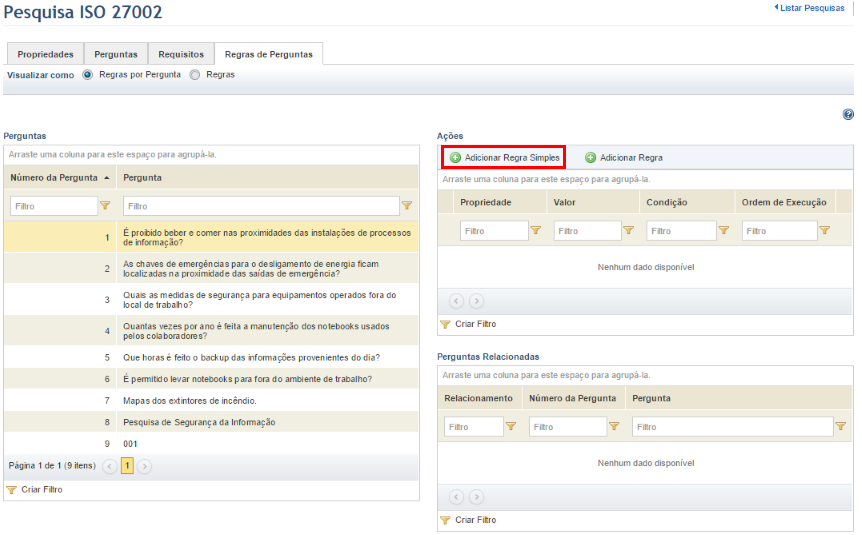Select question 5 'Que horas é feito o backup'

click(211, 357)
